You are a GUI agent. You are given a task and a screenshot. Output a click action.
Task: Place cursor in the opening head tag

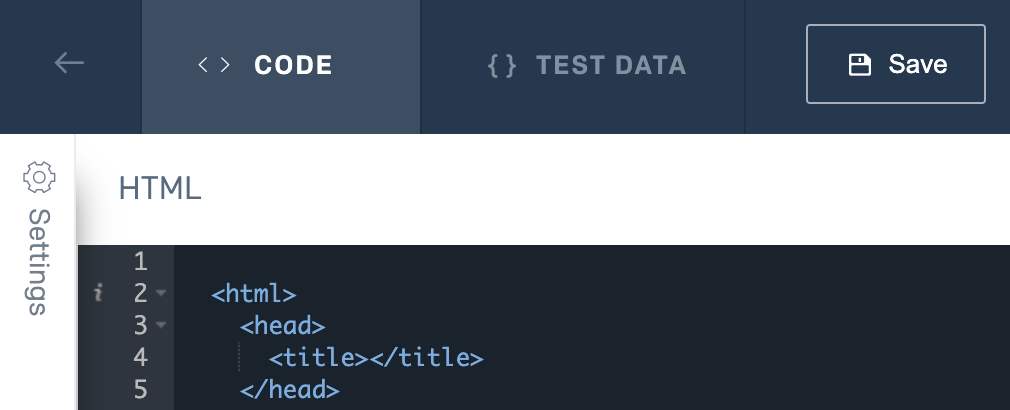point(283,326)
